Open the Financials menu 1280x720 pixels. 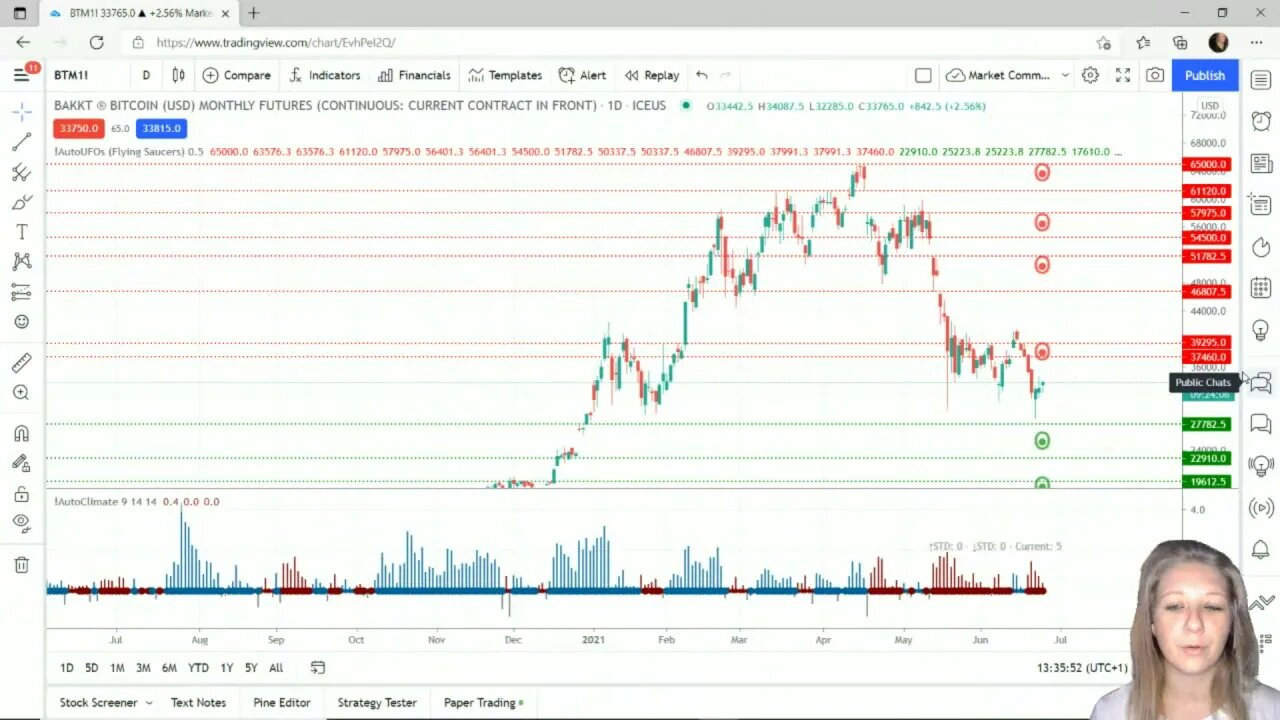point(414,75)
